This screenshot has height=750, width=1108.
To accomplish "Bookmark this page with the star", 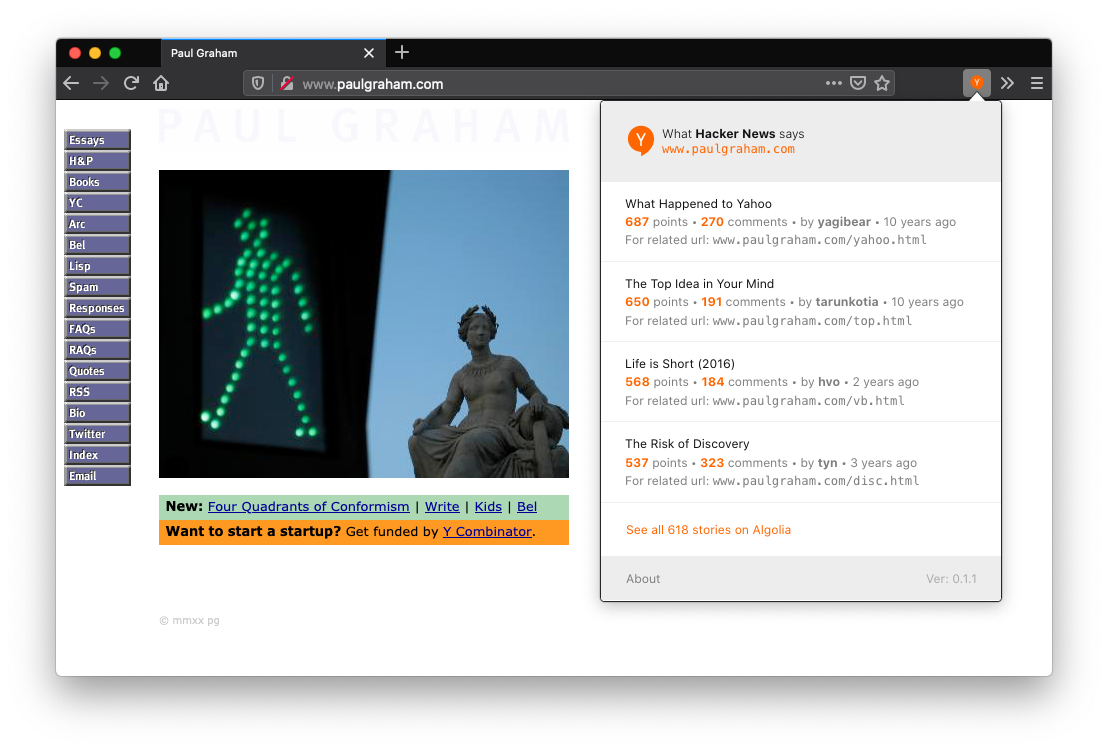I will point(882,83).
